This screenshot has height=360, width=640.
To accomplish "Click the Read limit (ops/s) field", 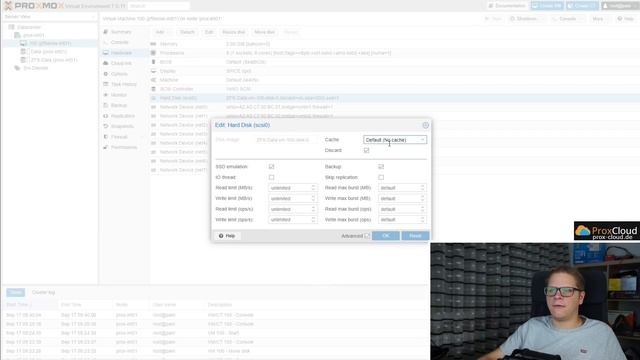I will (x=292, y=209).
